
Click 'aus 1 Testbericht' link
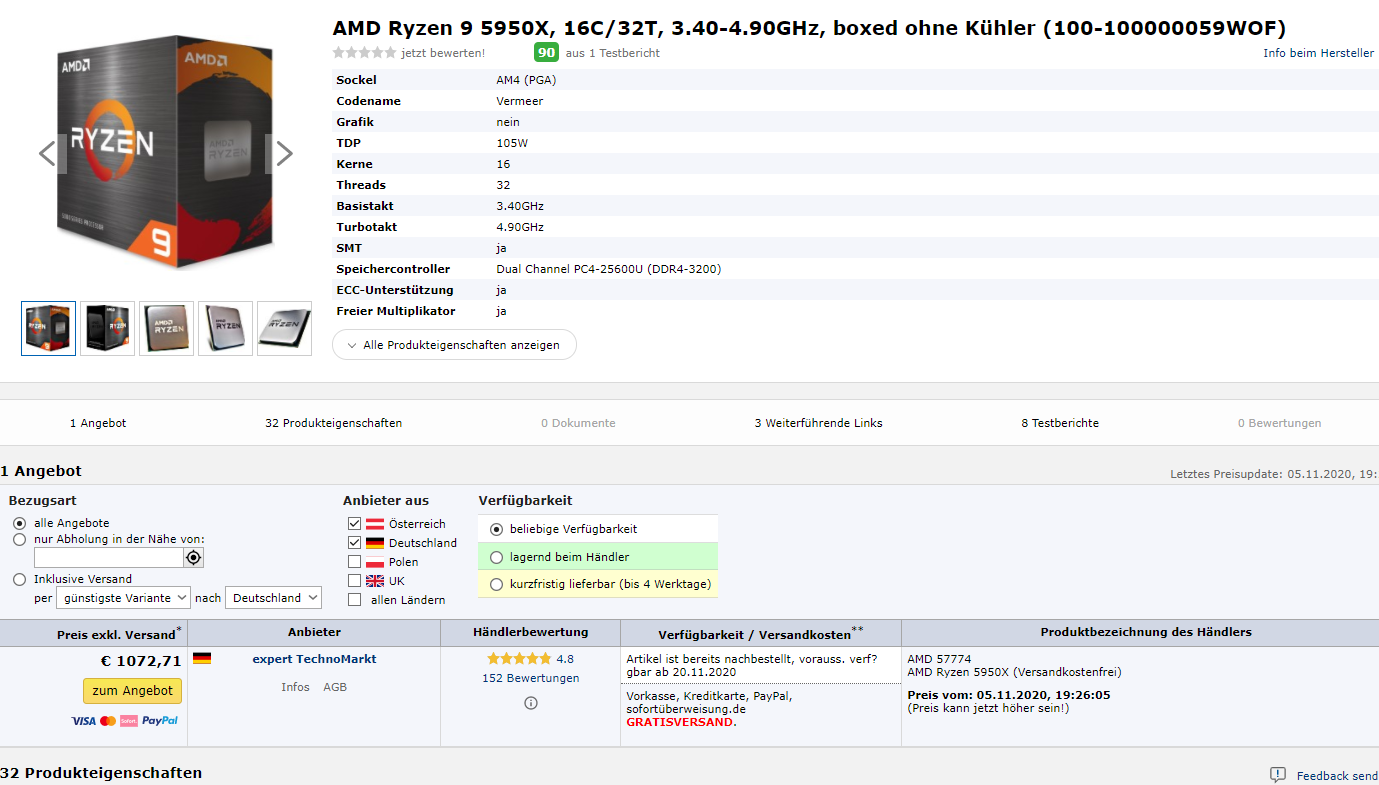tap(613, 53)
